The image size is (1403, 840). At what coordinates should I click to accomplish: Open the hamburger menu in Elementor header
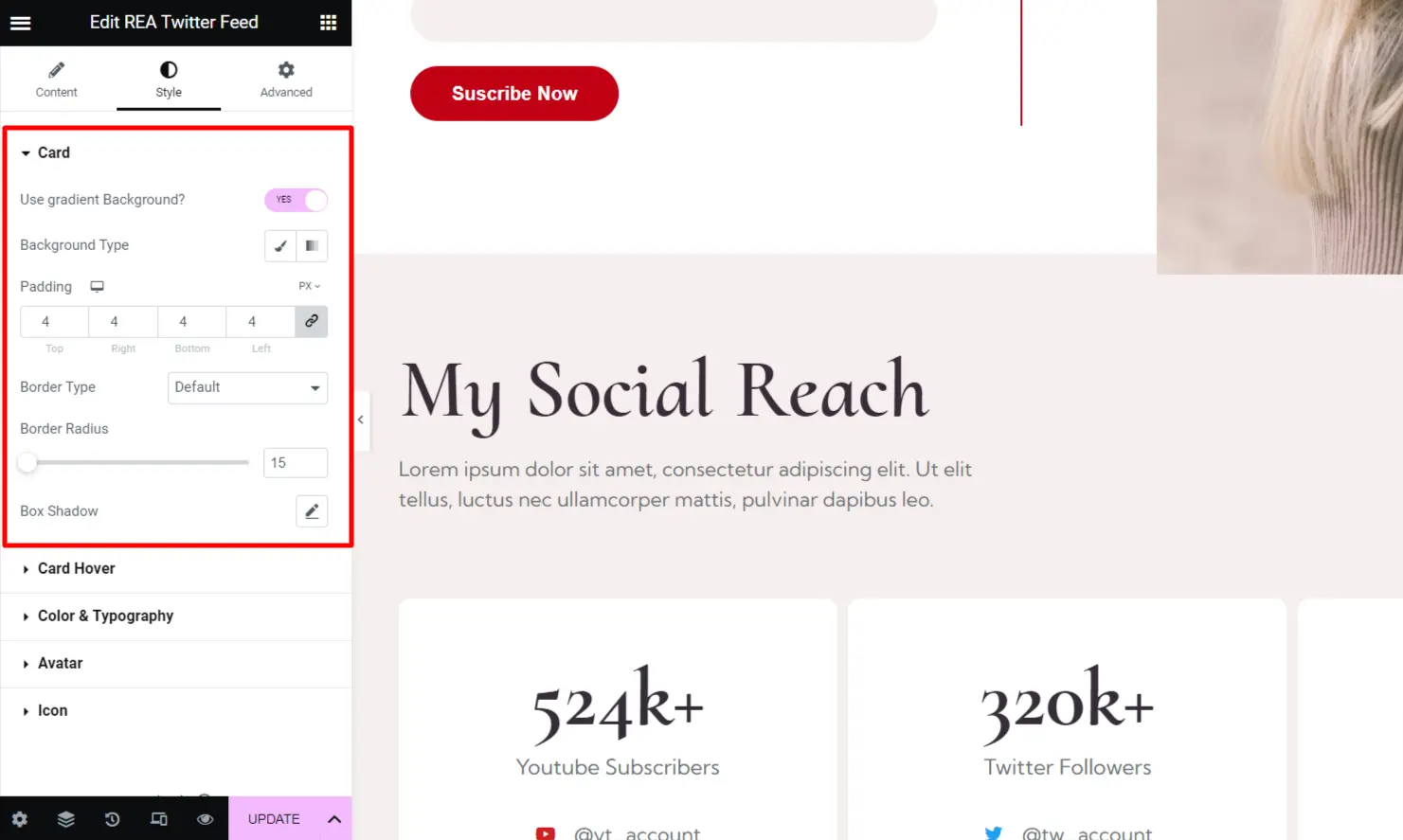(20, 23)
